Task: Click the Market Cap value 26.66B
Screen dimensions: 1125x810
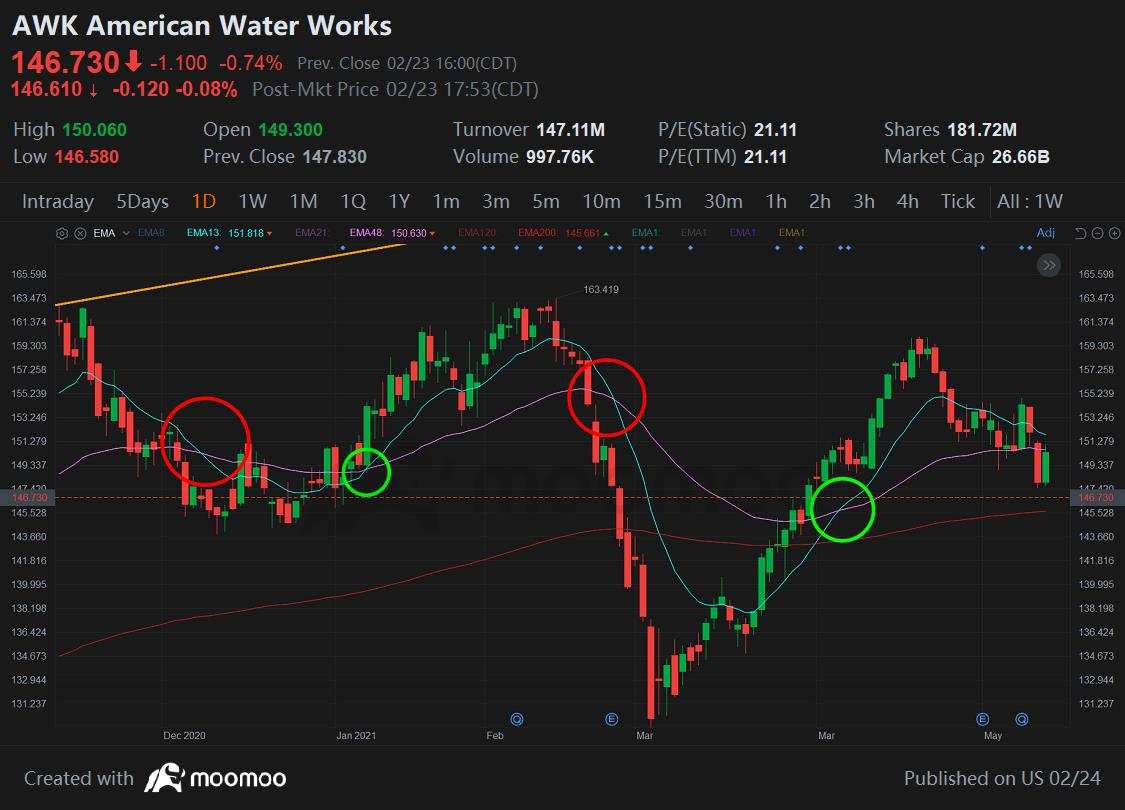Action: [1021, 156]
